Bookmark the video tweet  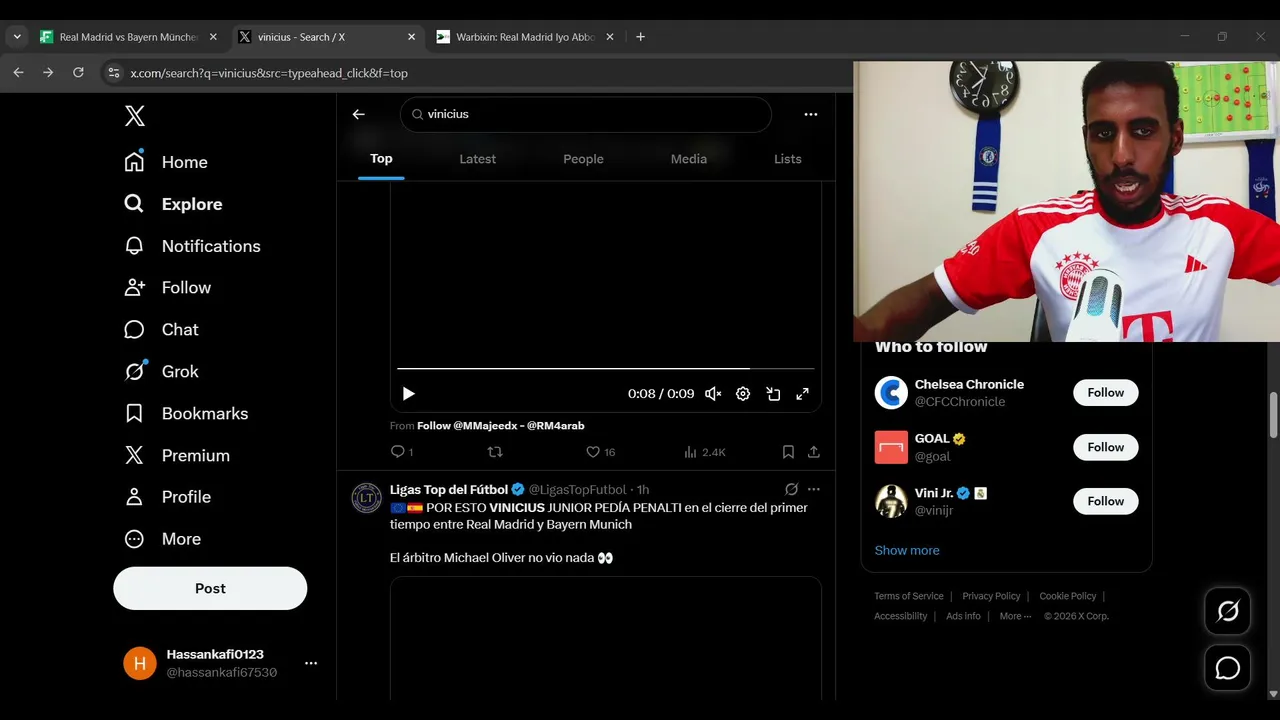[x=788, y=452]
